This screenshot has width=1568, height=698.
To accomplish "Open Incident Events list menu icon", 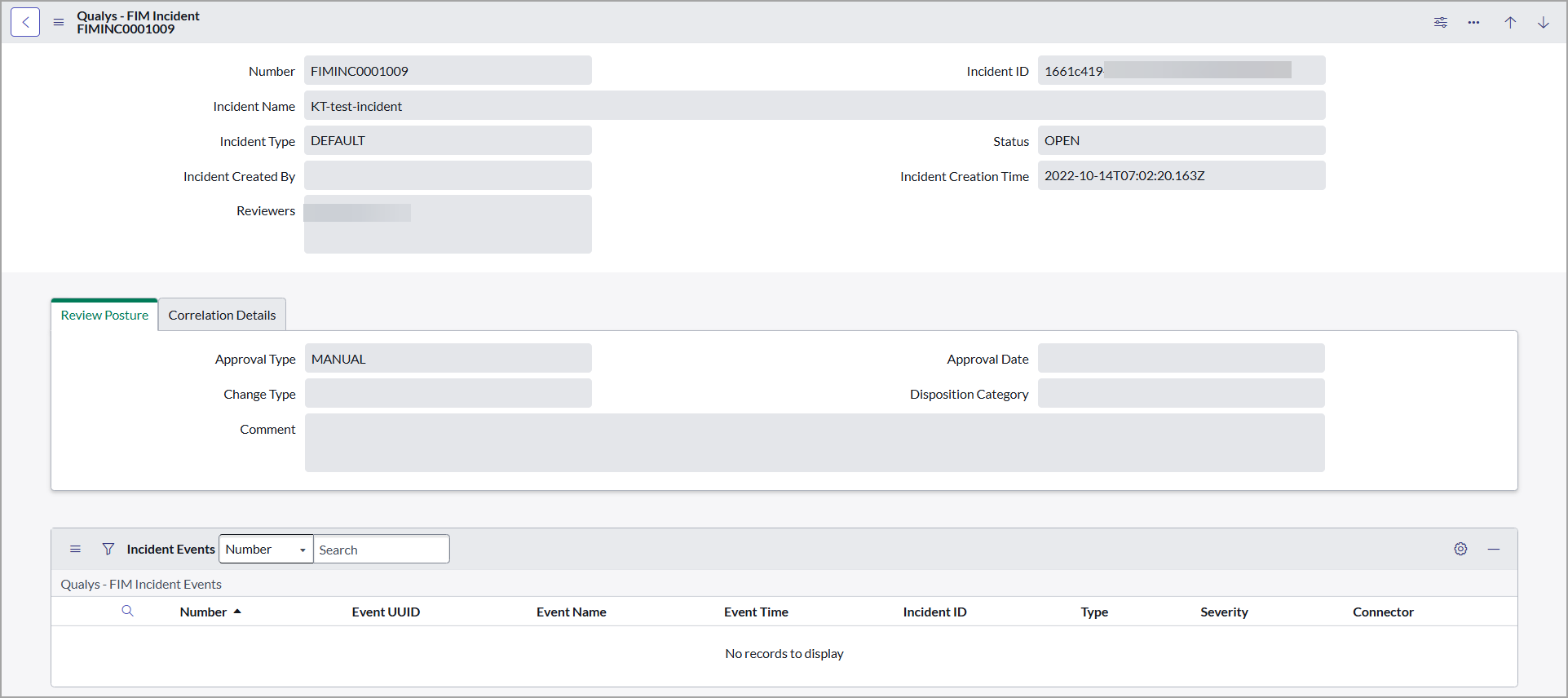I will (x=75, y=549).
